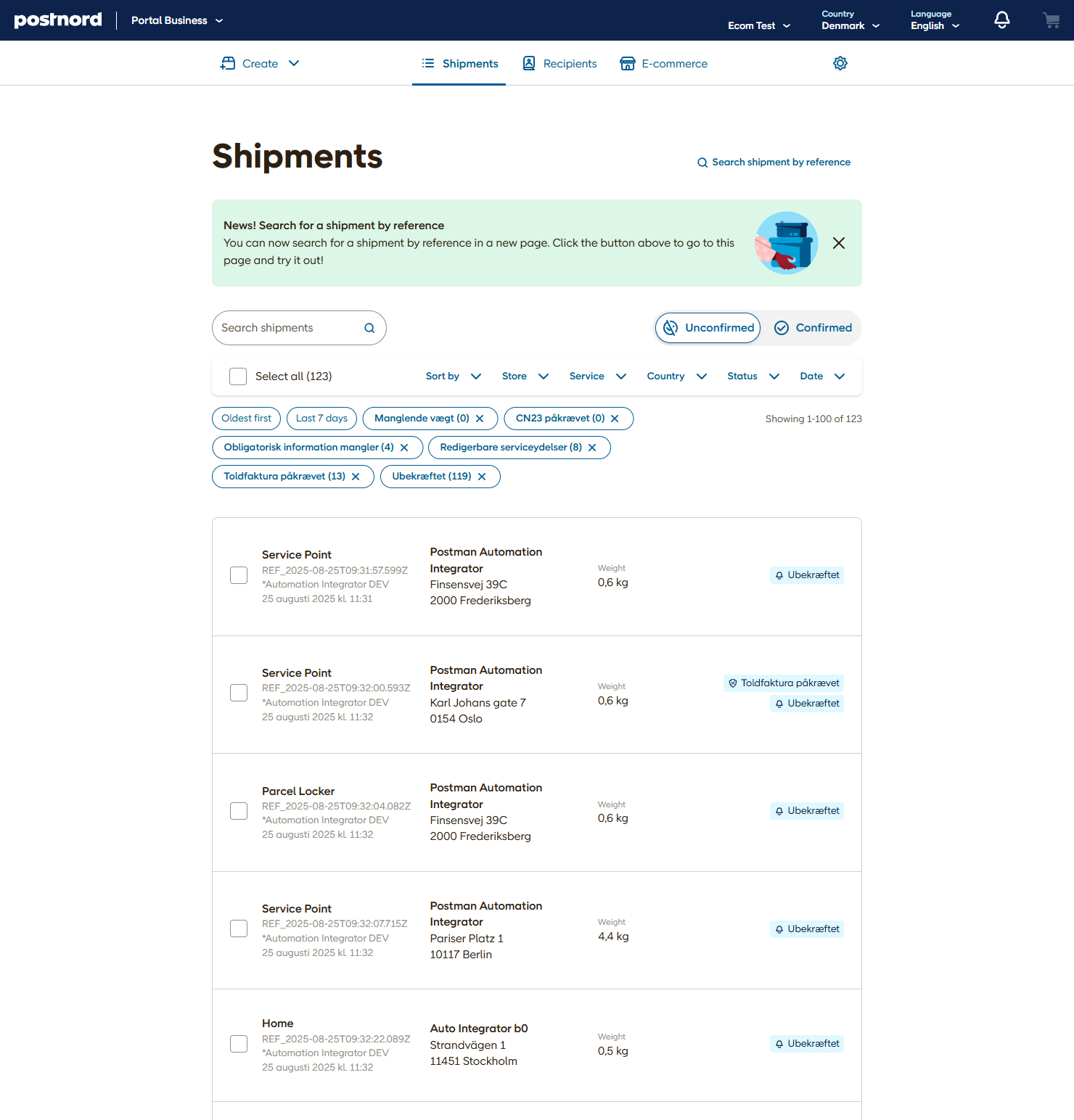Open the notifications bell
The width and height of the screenshot is (1074, 1120).
1001,20
